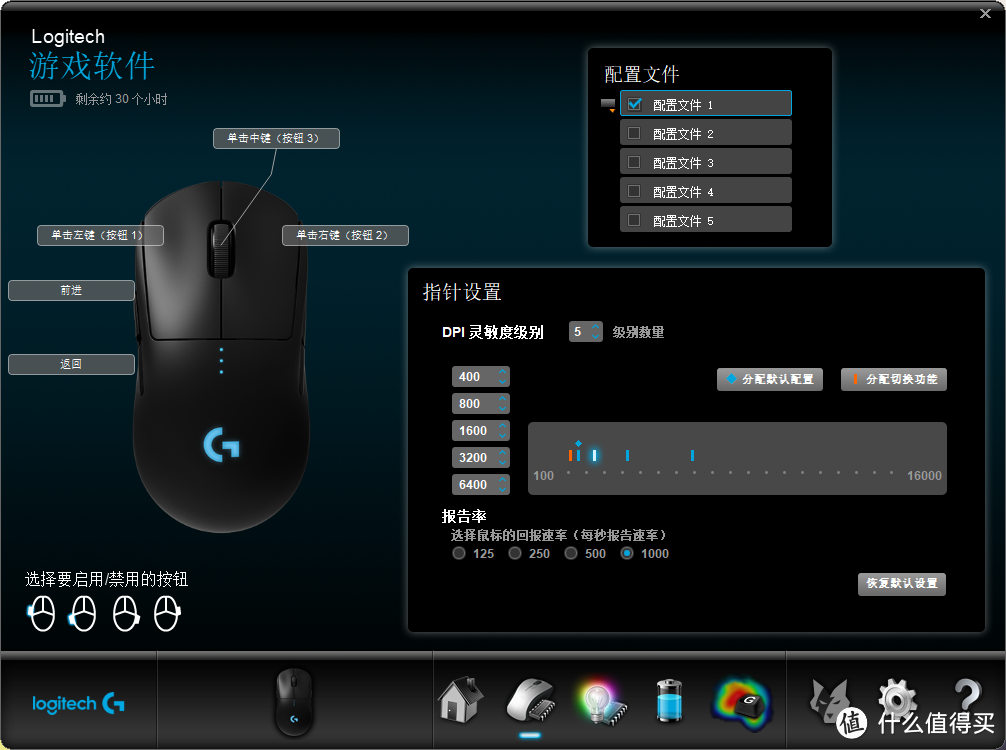
Task: Select the highlighted 1600 DPI slider marker
Action: [595, 456]
